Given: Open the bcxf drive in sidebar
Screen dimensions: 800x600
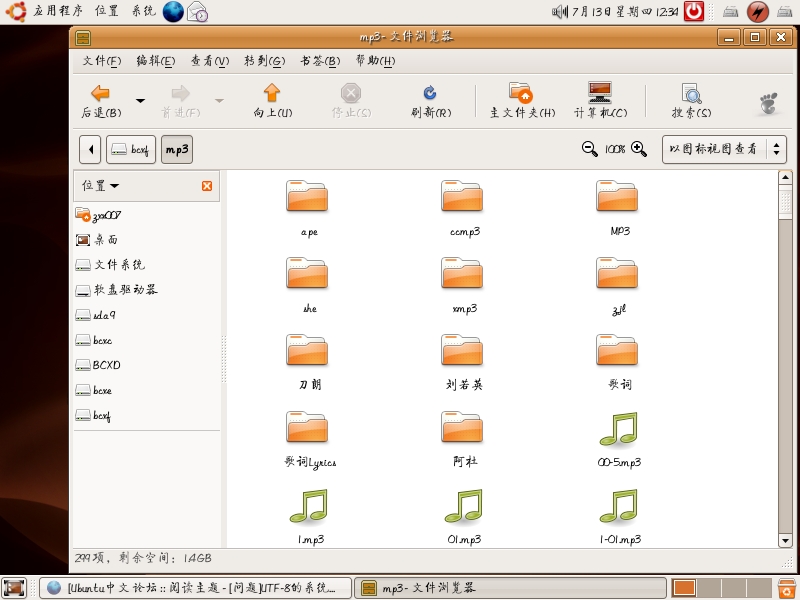Looking at the screenshot, I should pos(93,415).
